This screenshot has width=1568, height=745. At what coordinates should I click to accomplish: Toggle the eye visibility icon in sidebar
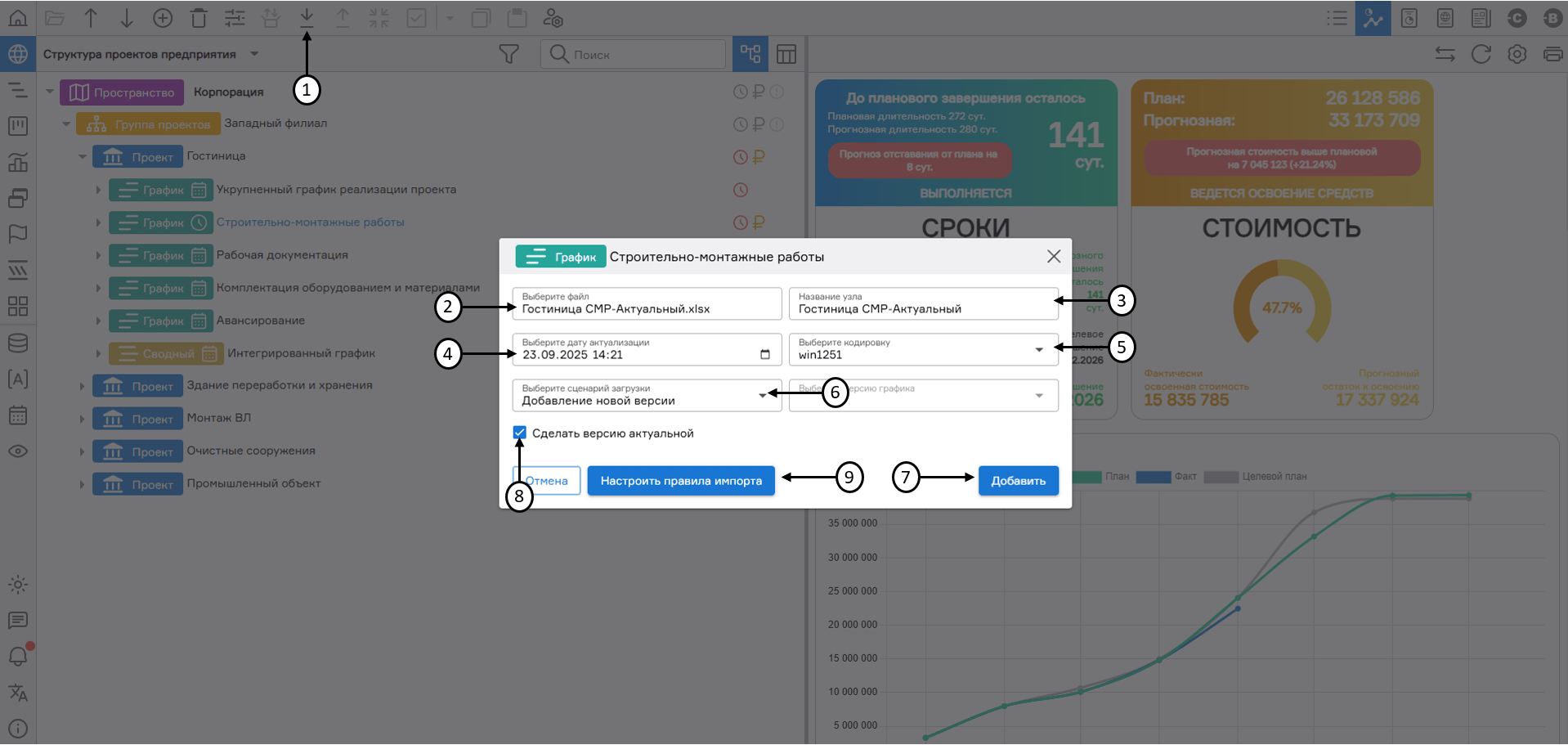[x=18, y=451]
